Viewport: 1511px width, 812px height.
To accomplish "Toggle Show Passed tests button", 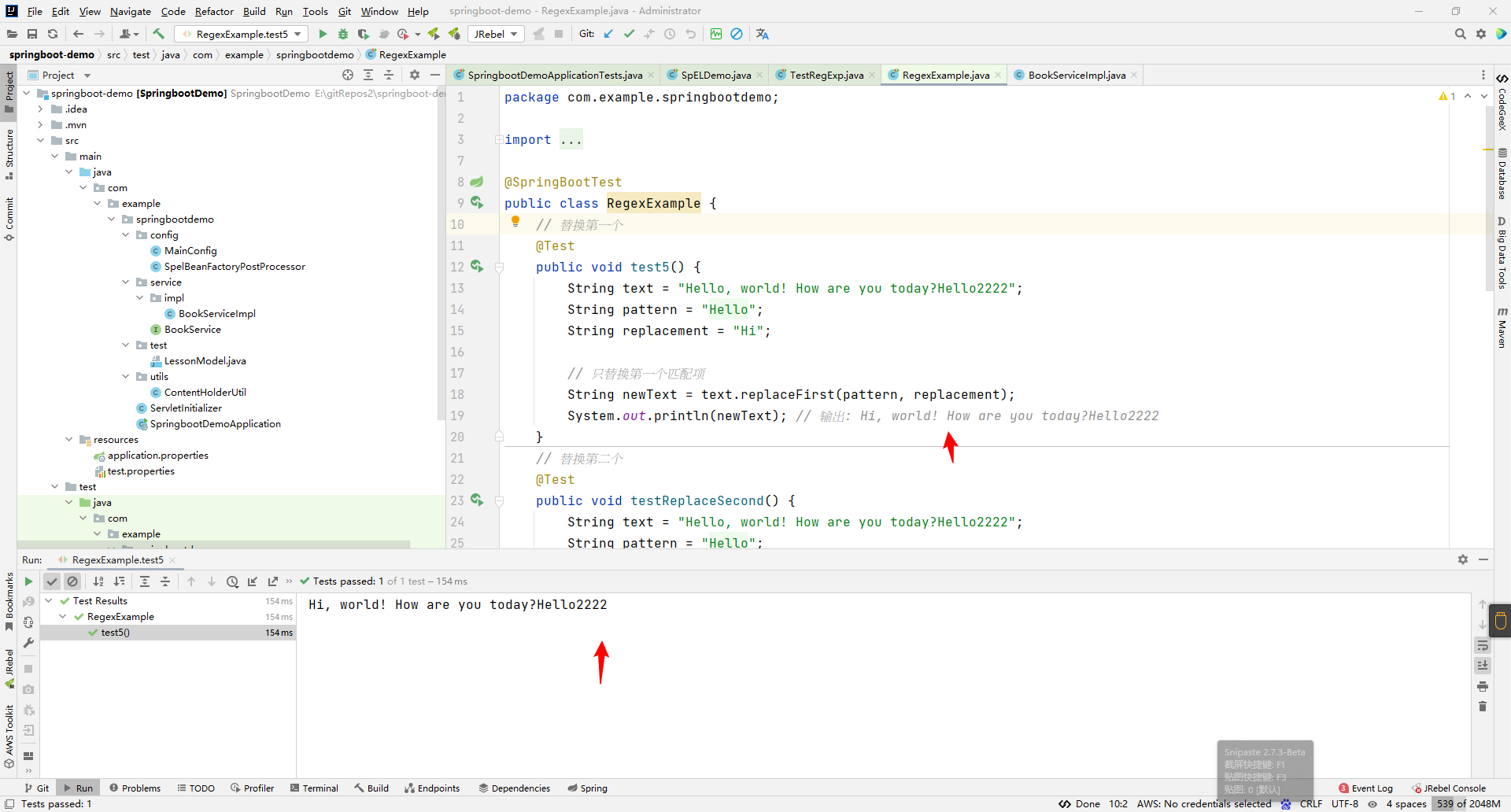I will 52,581.
